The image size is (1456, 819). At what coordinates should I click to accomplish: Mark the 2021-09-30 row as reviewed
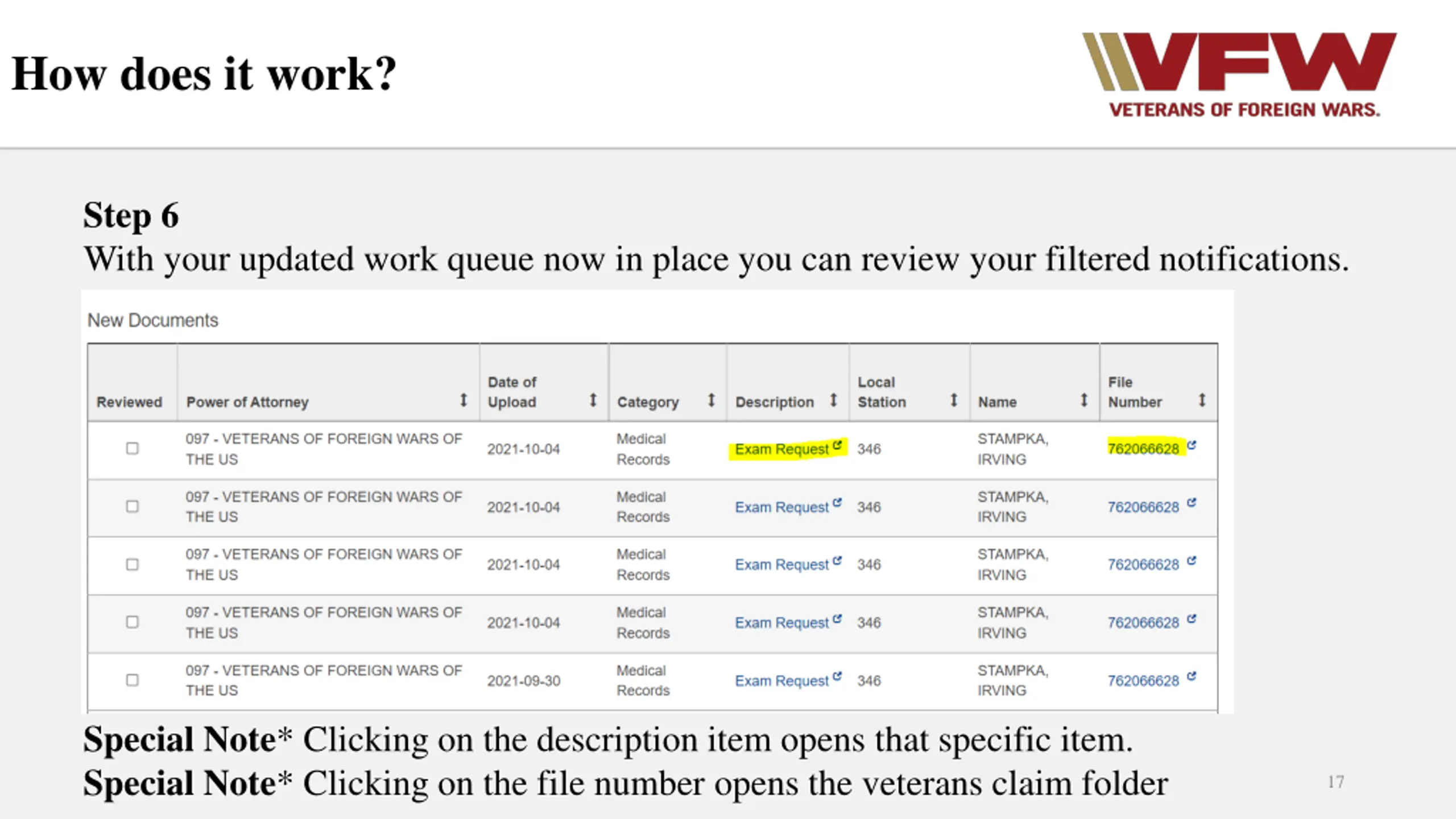coord(132,680)
